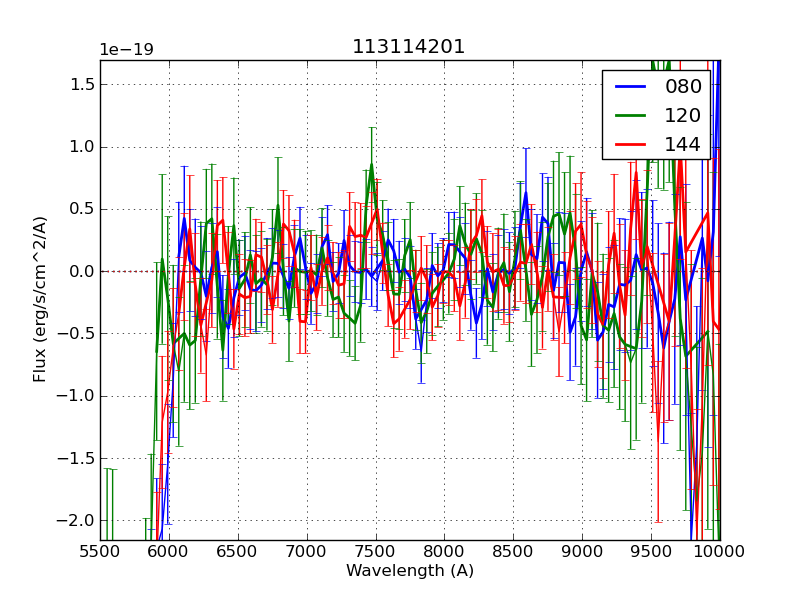Click the 10000 x-axis tick label
The height and width of the screenshot is (600, 800).
tap(719, 552)
